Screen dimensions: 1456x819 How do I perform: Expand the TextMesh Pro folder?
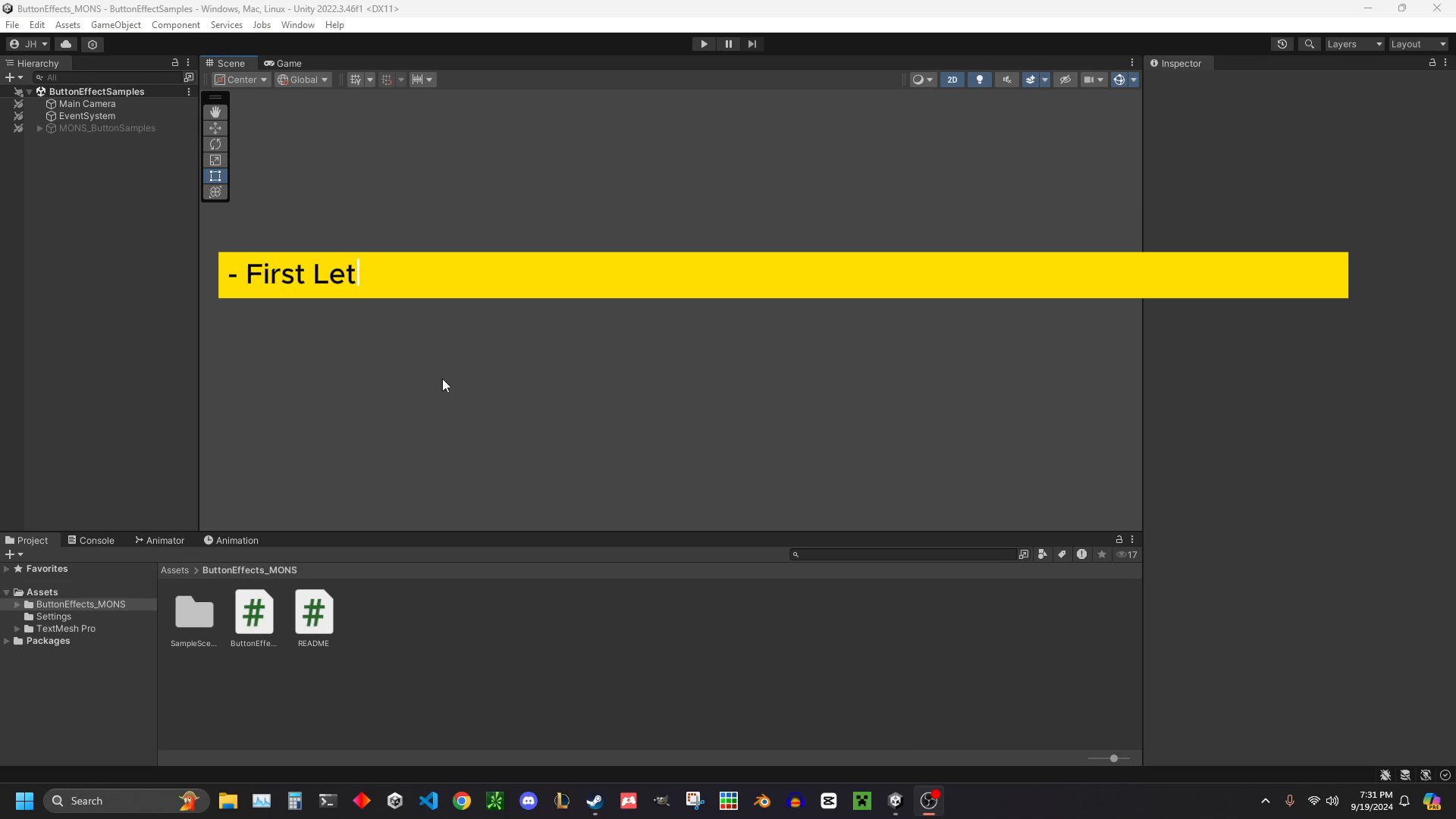[x=17, y=629]
